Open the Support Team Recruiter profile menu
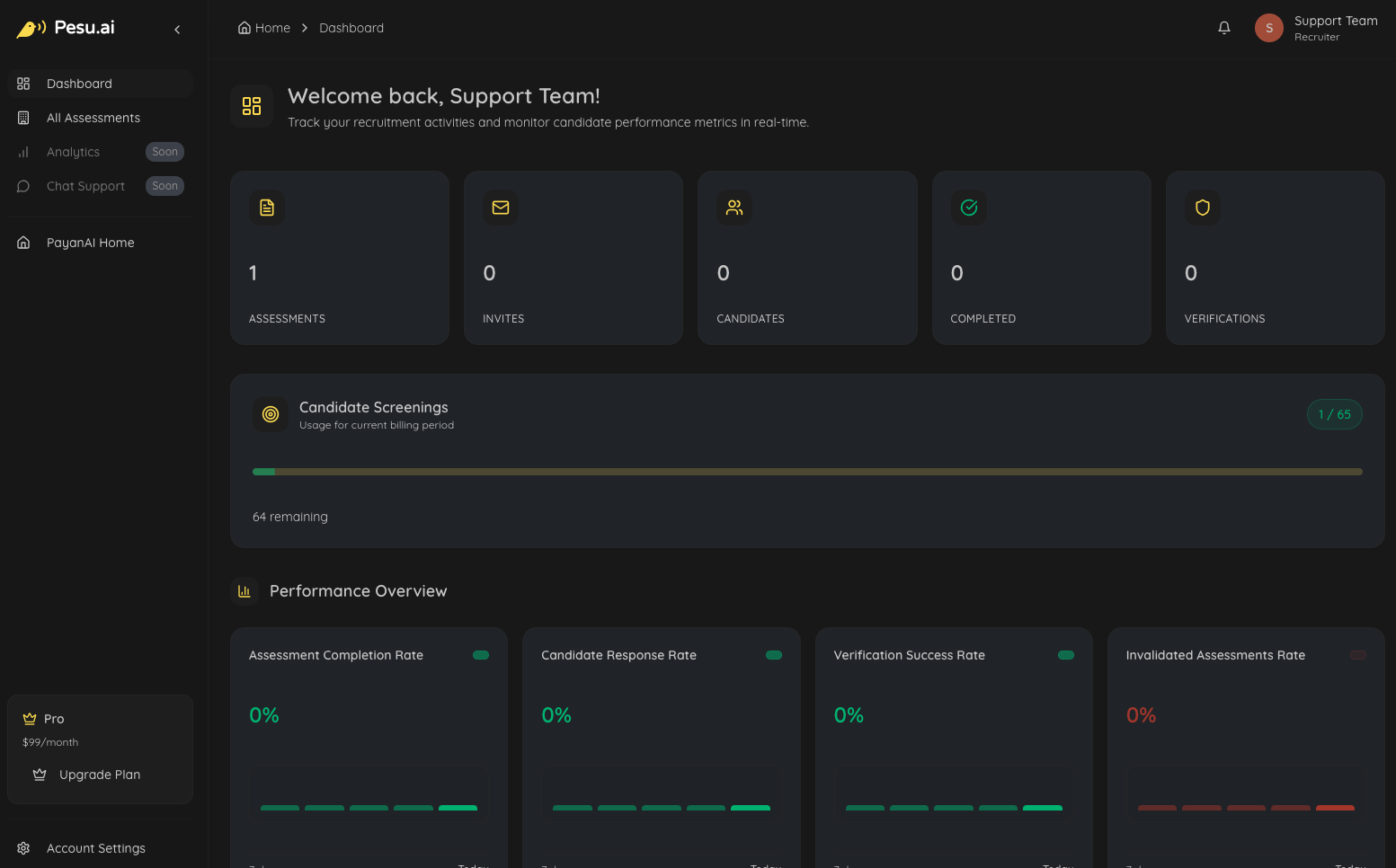The width and height of the screenshot is (1396, 868). coord(1335,28)
